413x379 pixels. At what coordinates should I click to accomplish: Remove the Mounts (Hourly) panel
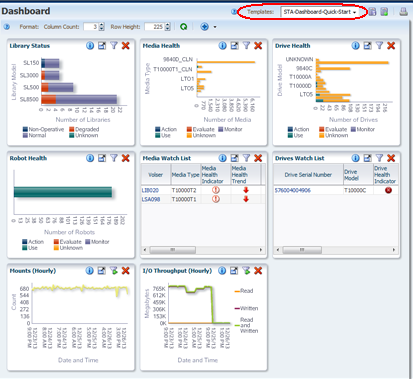pos(126,271)
